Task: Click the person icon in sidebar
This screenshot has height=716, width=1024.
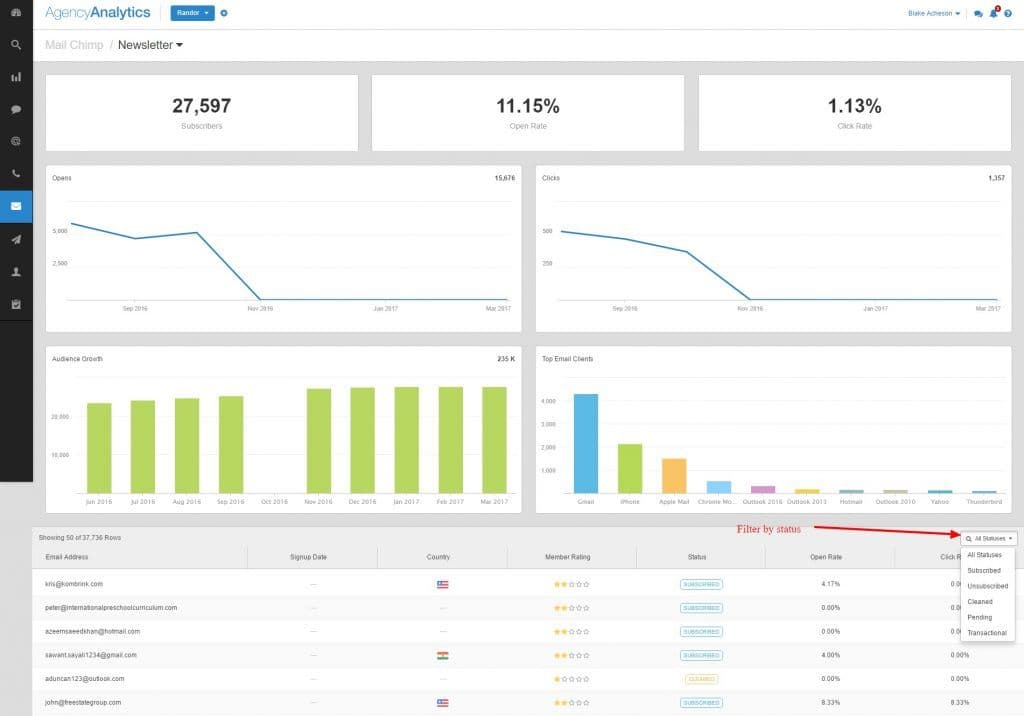Action: pos(16,272)
